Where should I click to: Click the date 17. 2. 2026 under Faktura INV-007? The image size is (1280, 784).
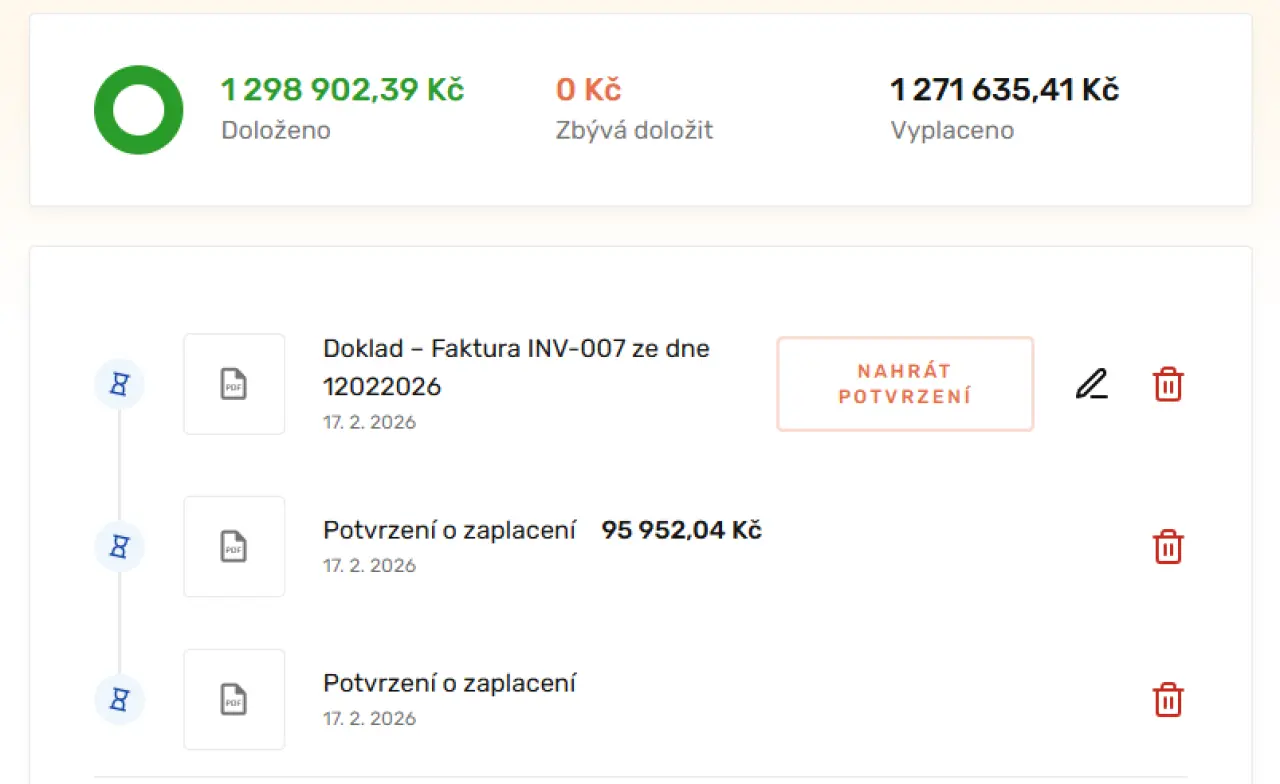pyautogui.click(x=369, y=422)
